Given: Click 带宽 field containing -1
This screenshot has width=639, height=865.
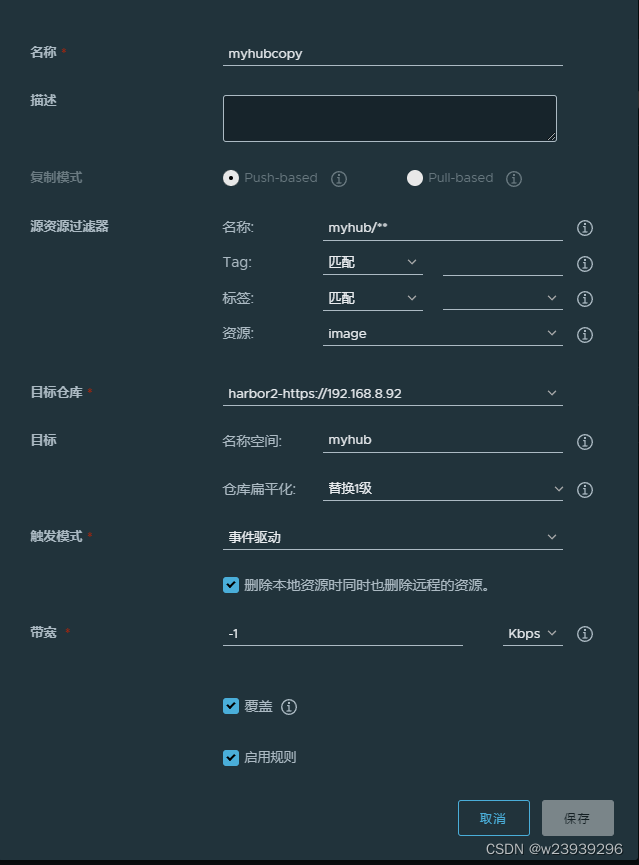Looking at the screenshot, I should pos(343,634).
